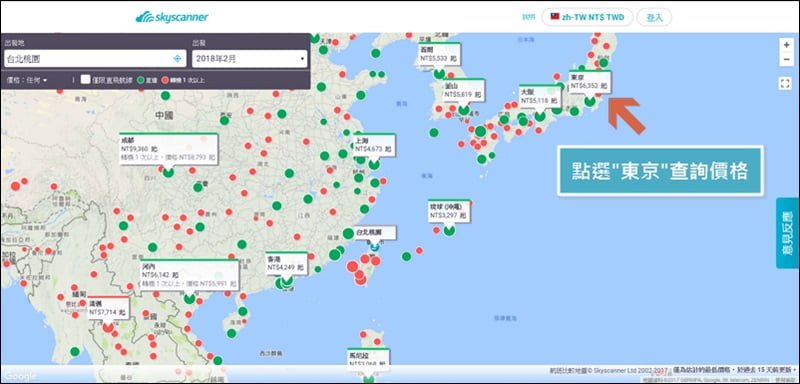Open the 2018年2月 departure month dropdown
800x384 pixels.
[249, 59]
